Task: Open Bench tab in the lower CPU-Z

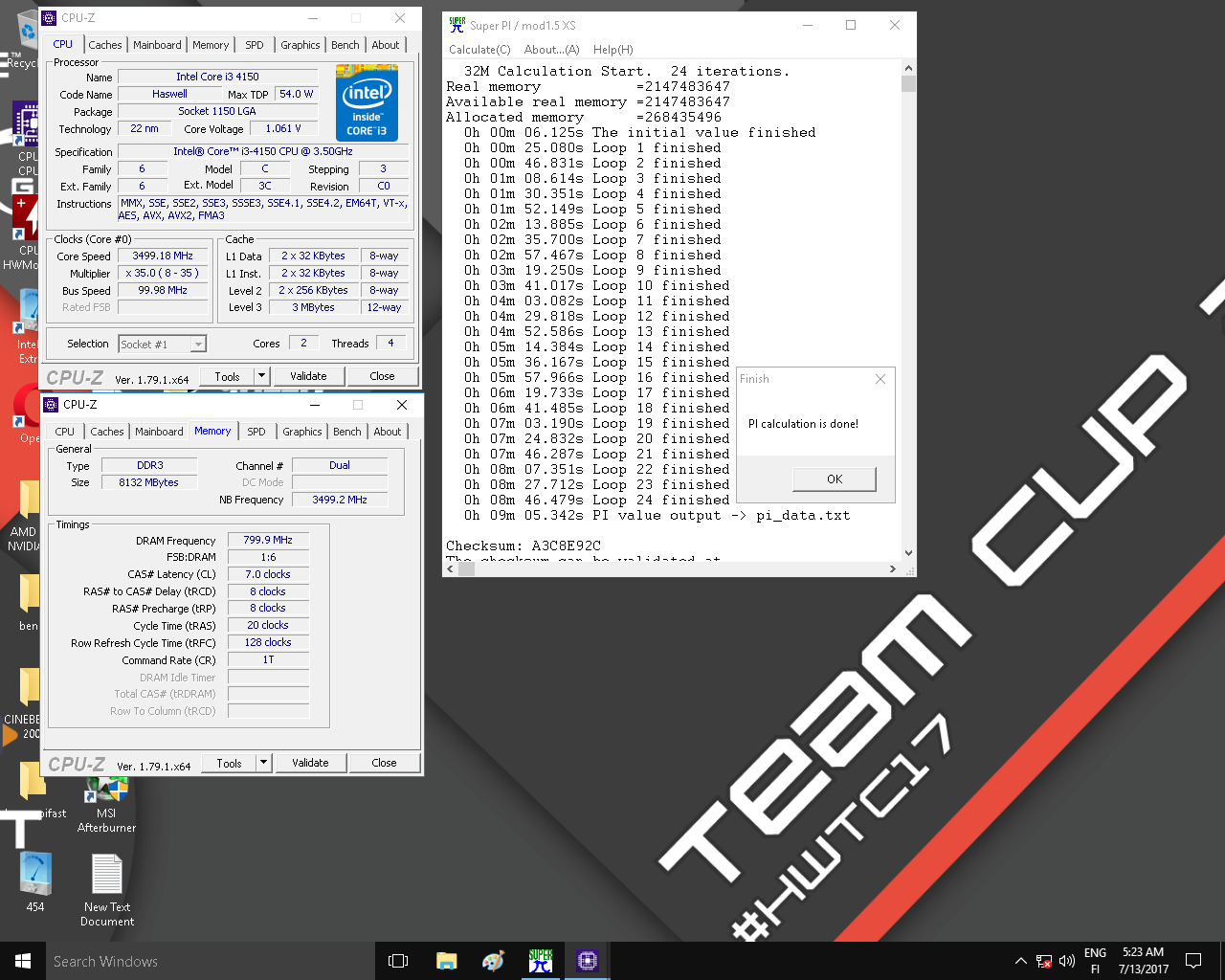Action: pos(347,432)
